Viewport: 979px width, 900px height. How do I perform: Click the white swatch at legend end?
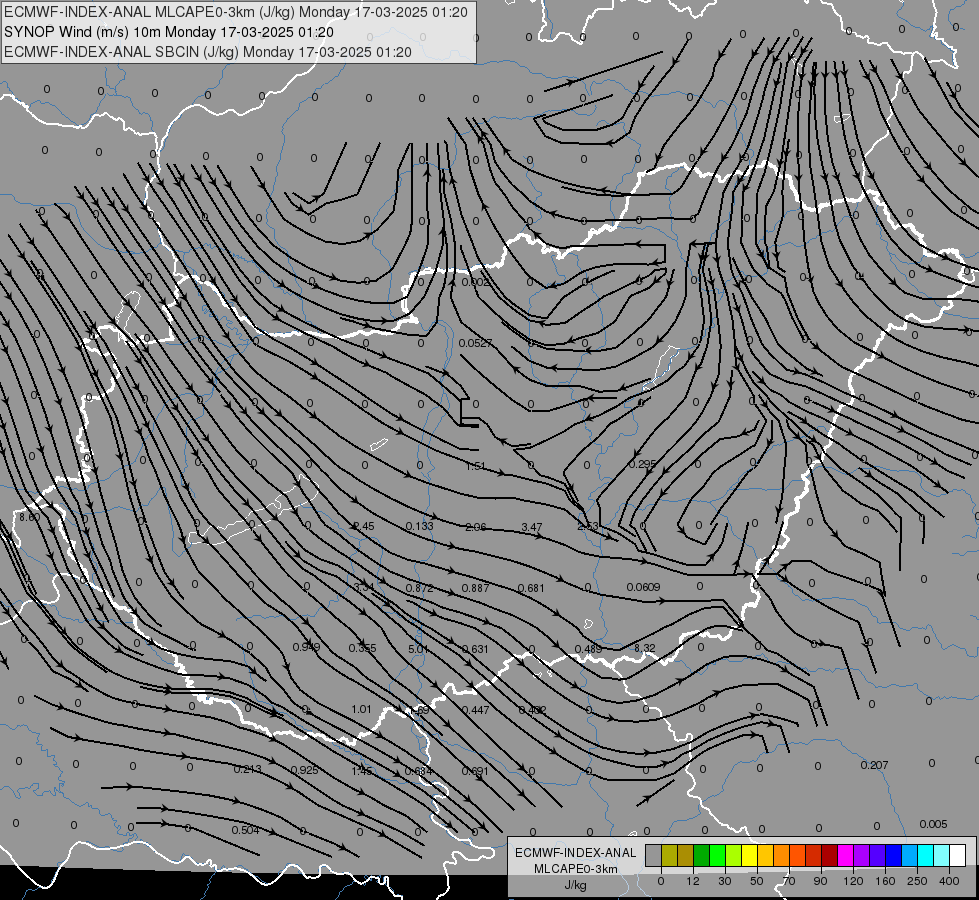[958, 855]
